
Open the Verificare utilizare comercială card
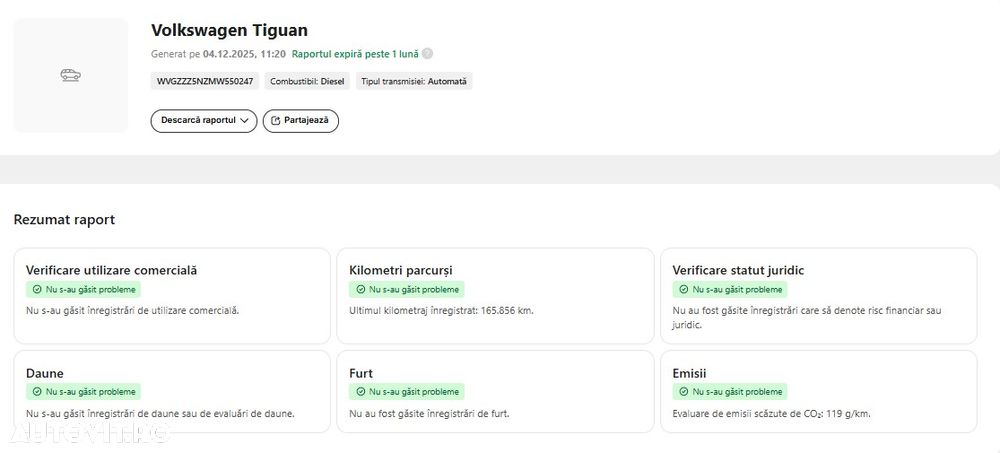click(172, 296)
